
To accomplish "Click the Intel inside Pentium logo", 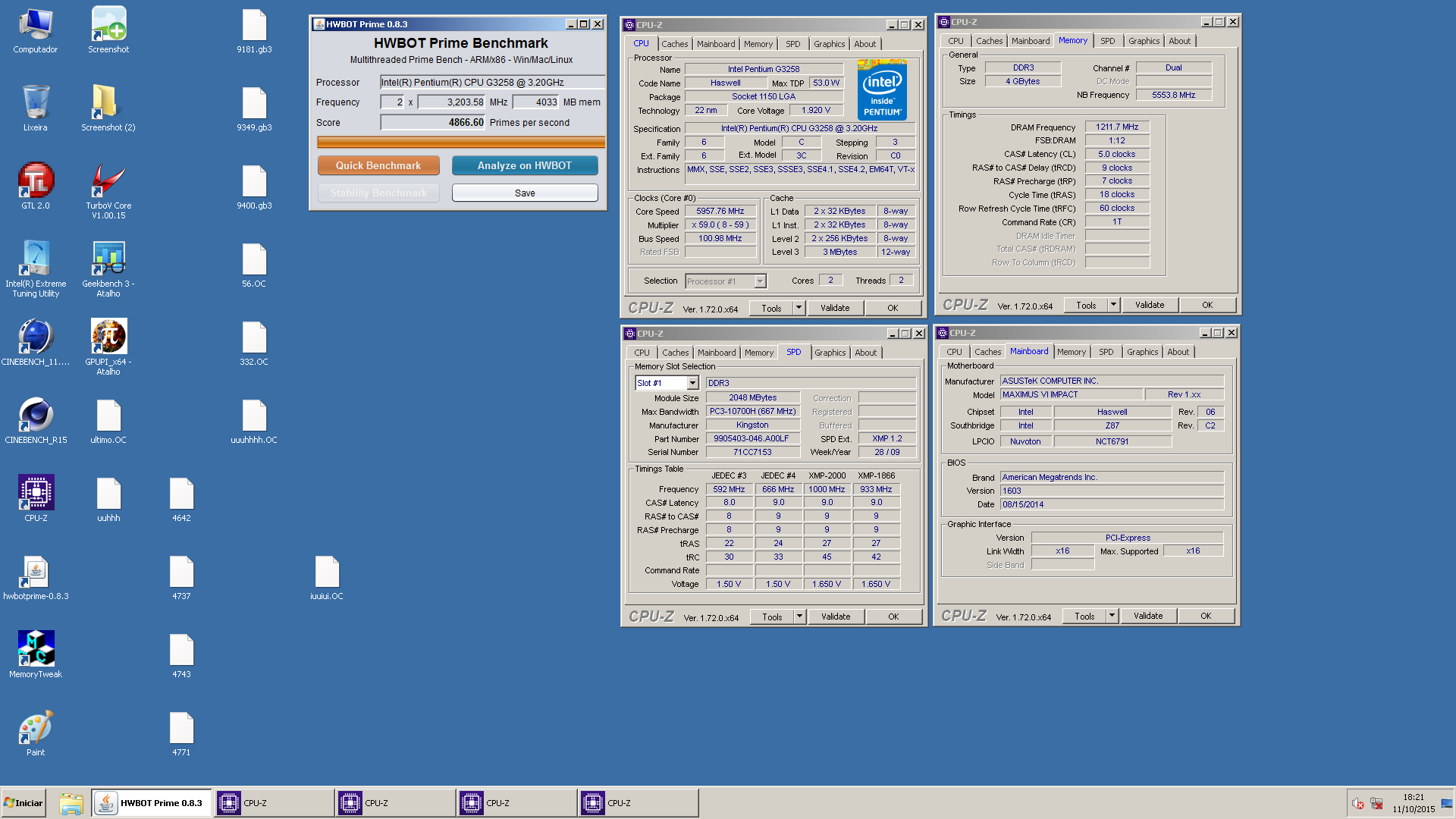I will point(882,89).
